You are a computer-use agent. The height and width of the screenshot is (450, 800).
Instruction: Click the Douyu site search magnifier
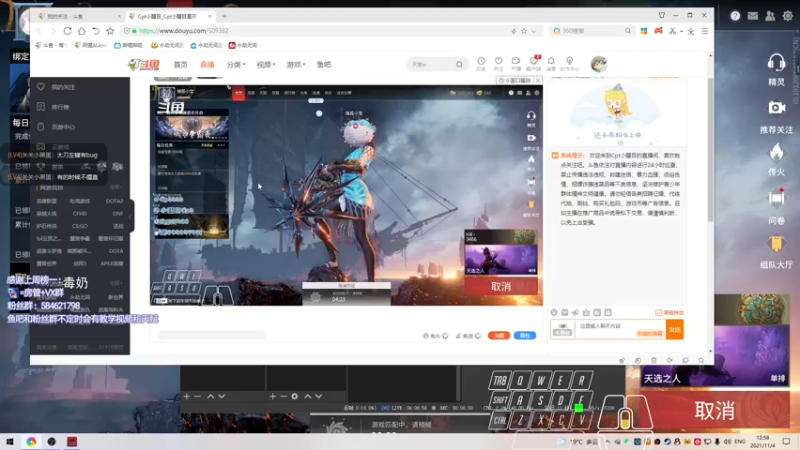(x=459, y=65)
